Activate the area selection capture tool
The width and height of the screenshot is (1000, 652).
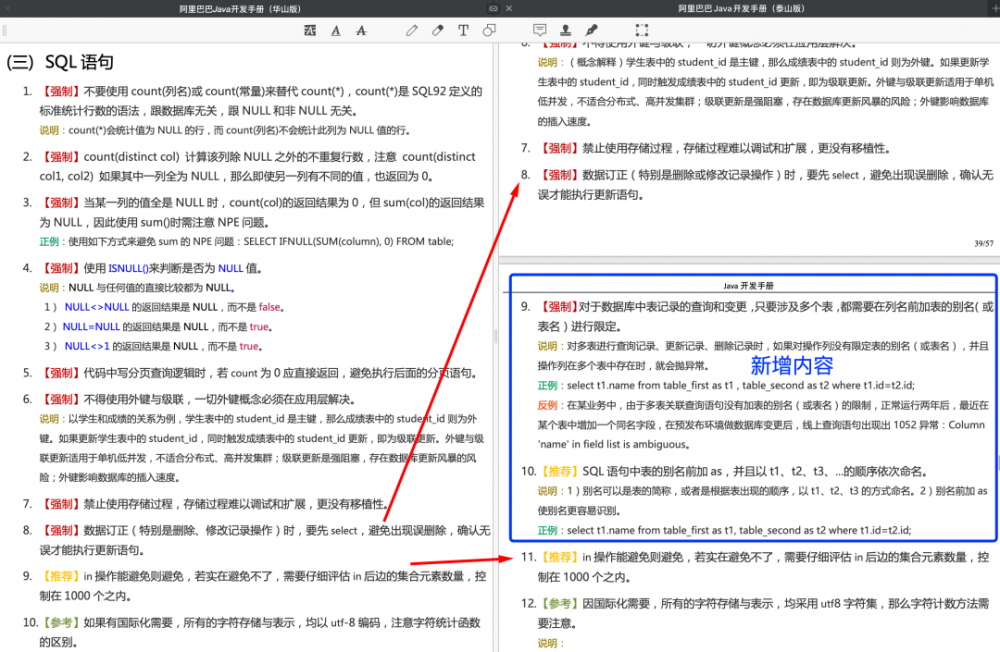click(x=642, y=30)
